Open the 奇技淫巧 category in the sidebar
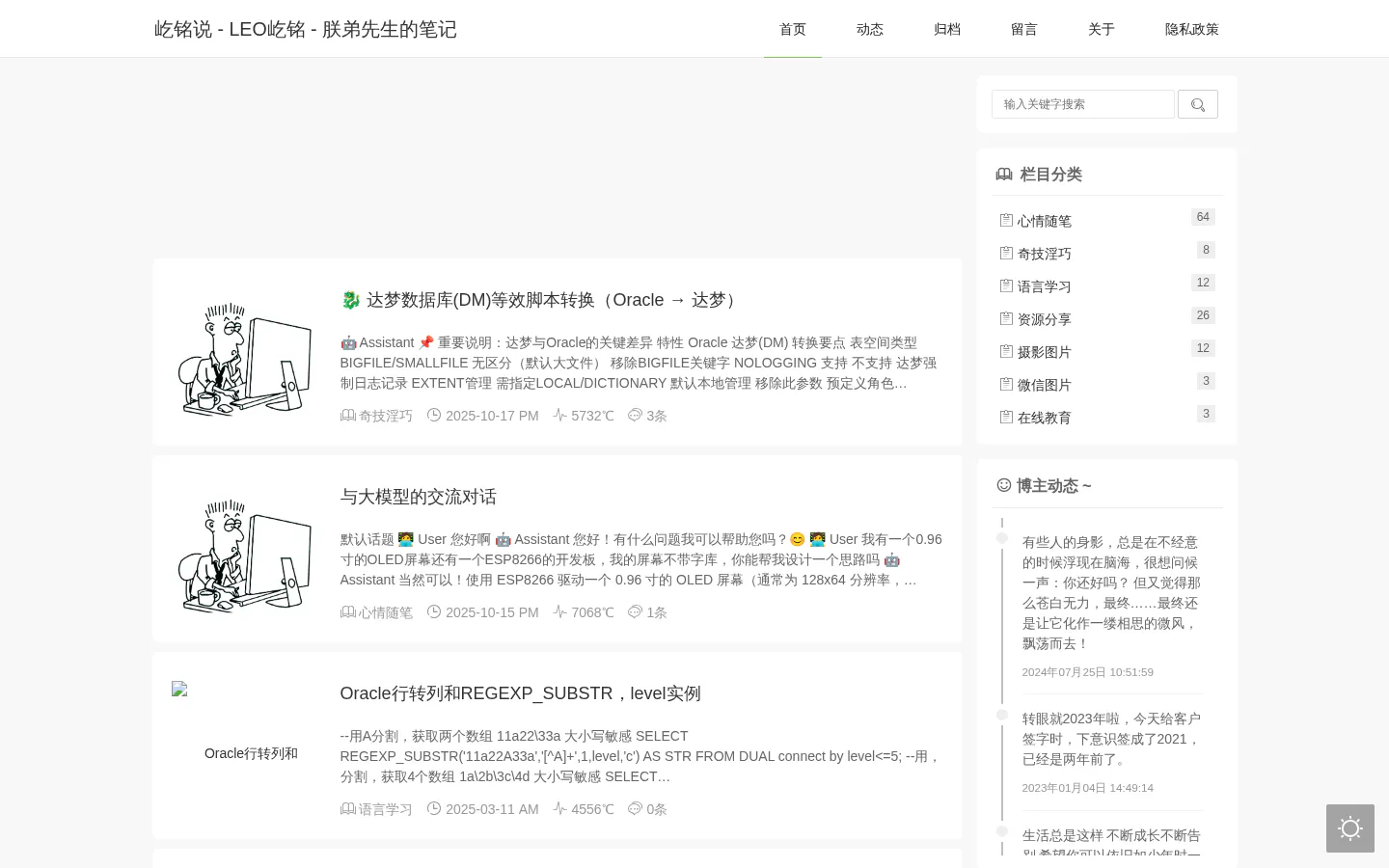 pyautogui.click(x=1045, y=254)
